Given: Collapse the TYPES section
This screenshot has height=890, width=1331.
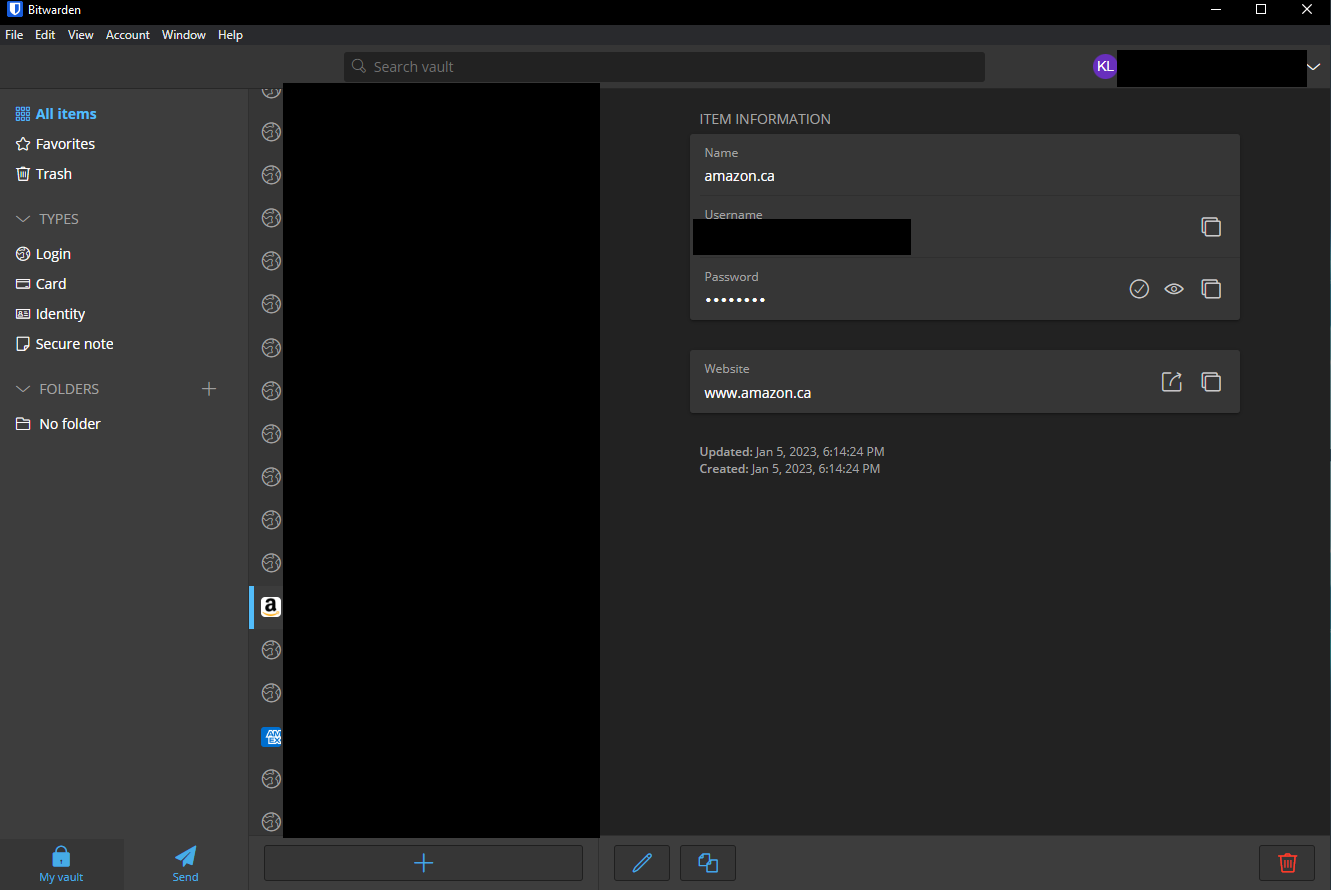Looking at the screenshot, I should tap(47, 219).
